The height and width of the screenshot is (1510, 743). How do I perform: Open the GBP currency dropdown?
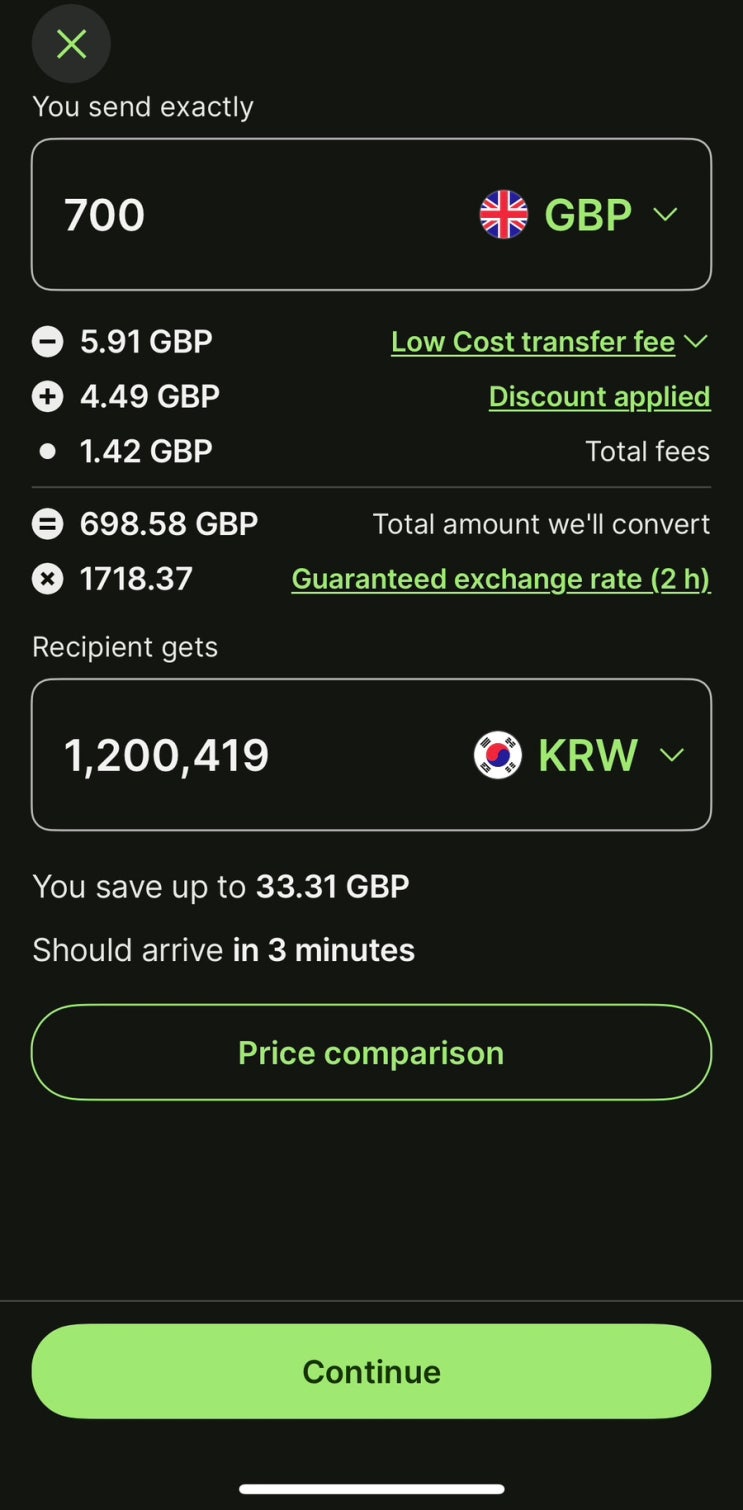pos(664,215)
